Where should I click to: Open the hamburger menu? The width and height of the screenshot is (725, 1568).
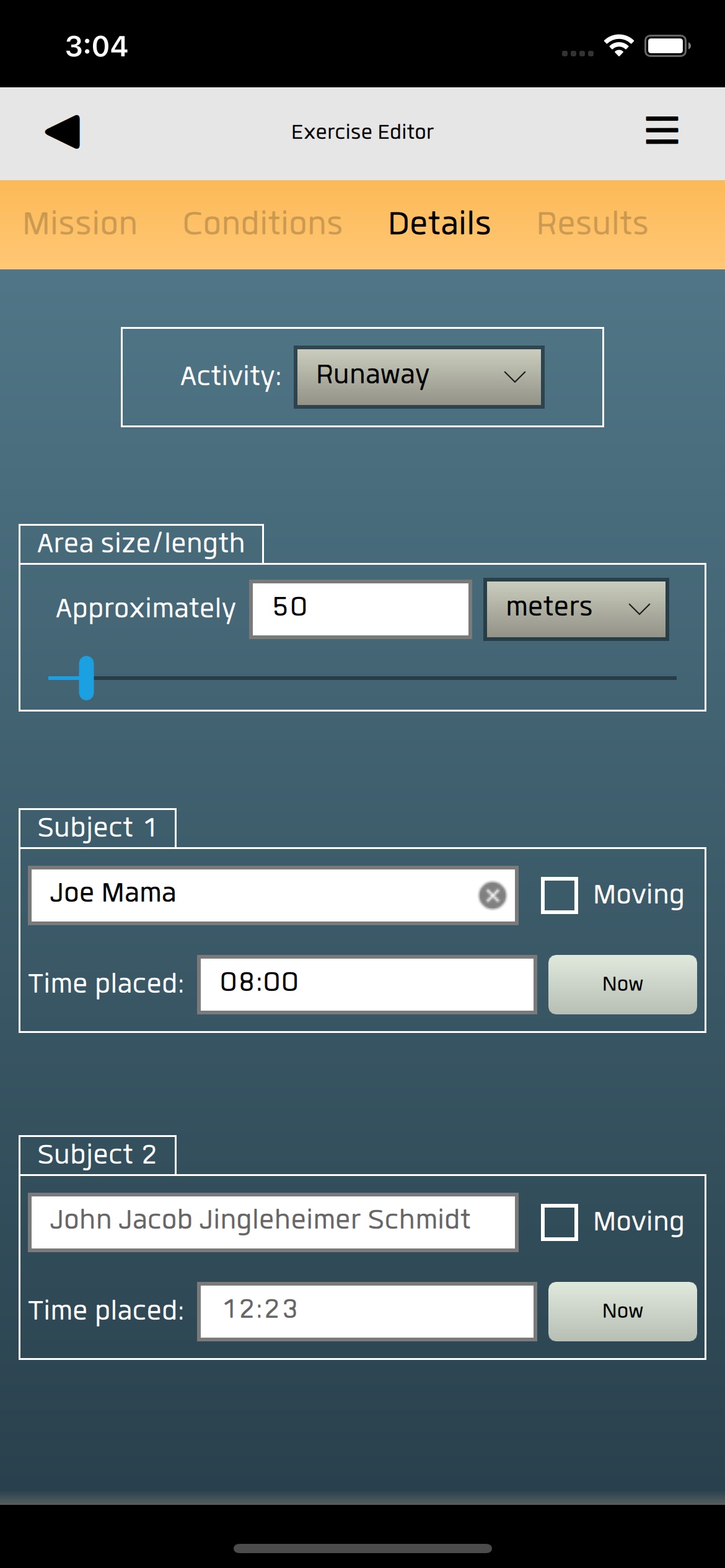662,131
